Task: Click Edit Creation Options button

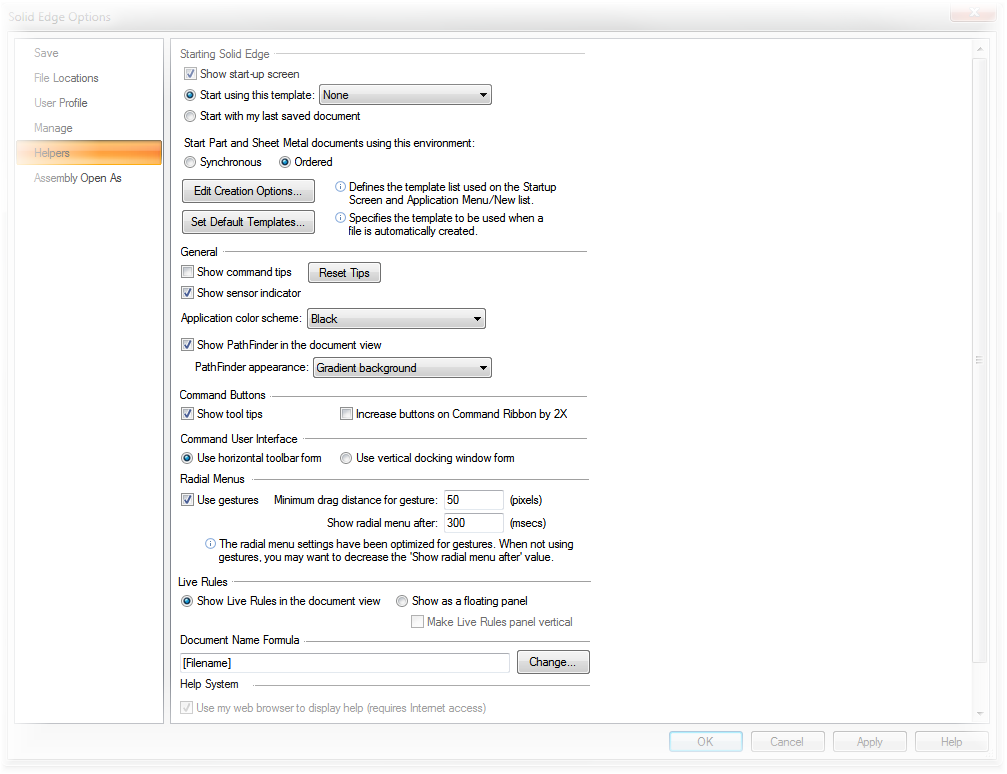Action: tap(248, 191)
